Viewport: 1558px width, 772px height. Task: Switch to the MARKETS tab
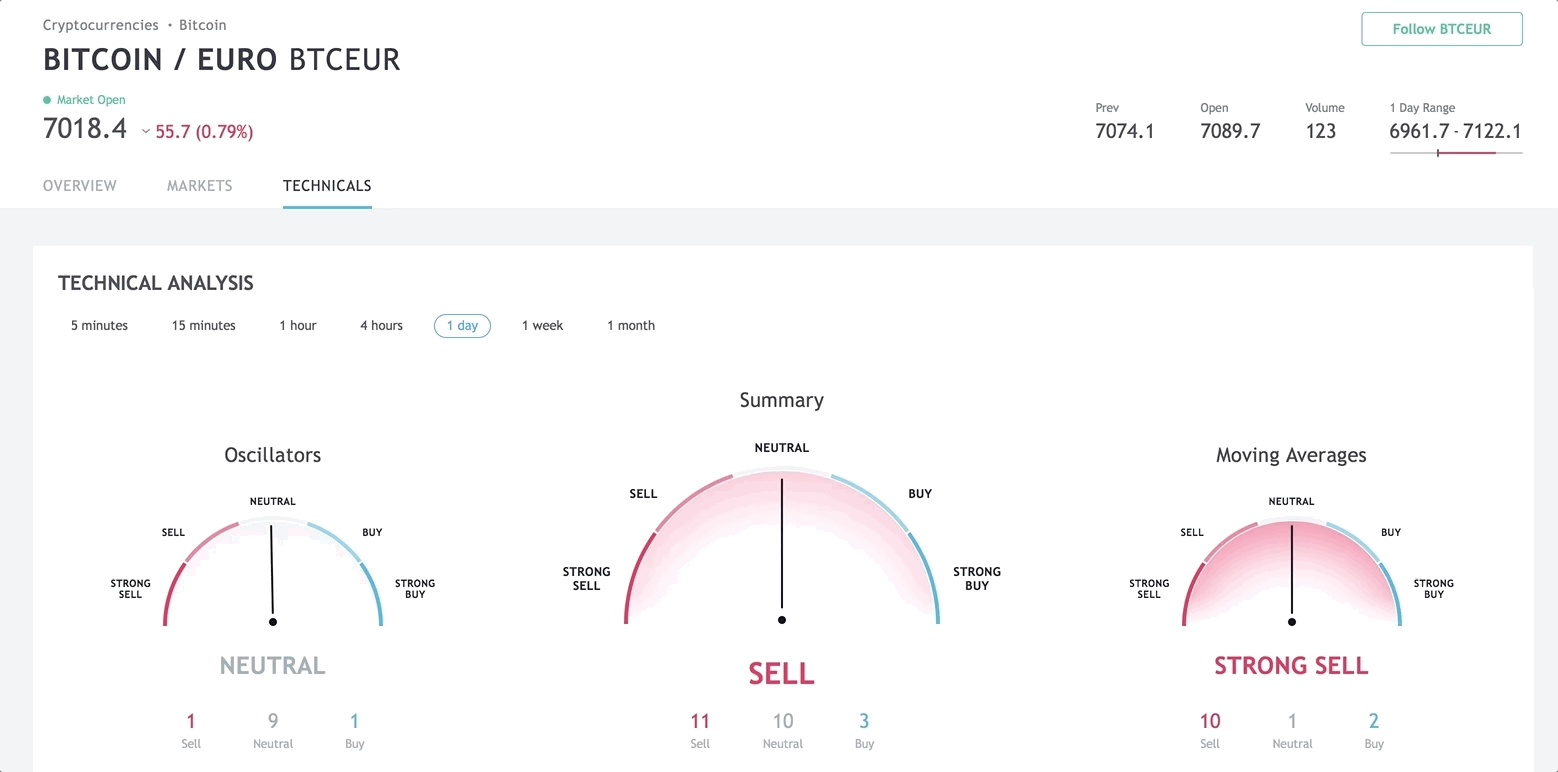200,186
